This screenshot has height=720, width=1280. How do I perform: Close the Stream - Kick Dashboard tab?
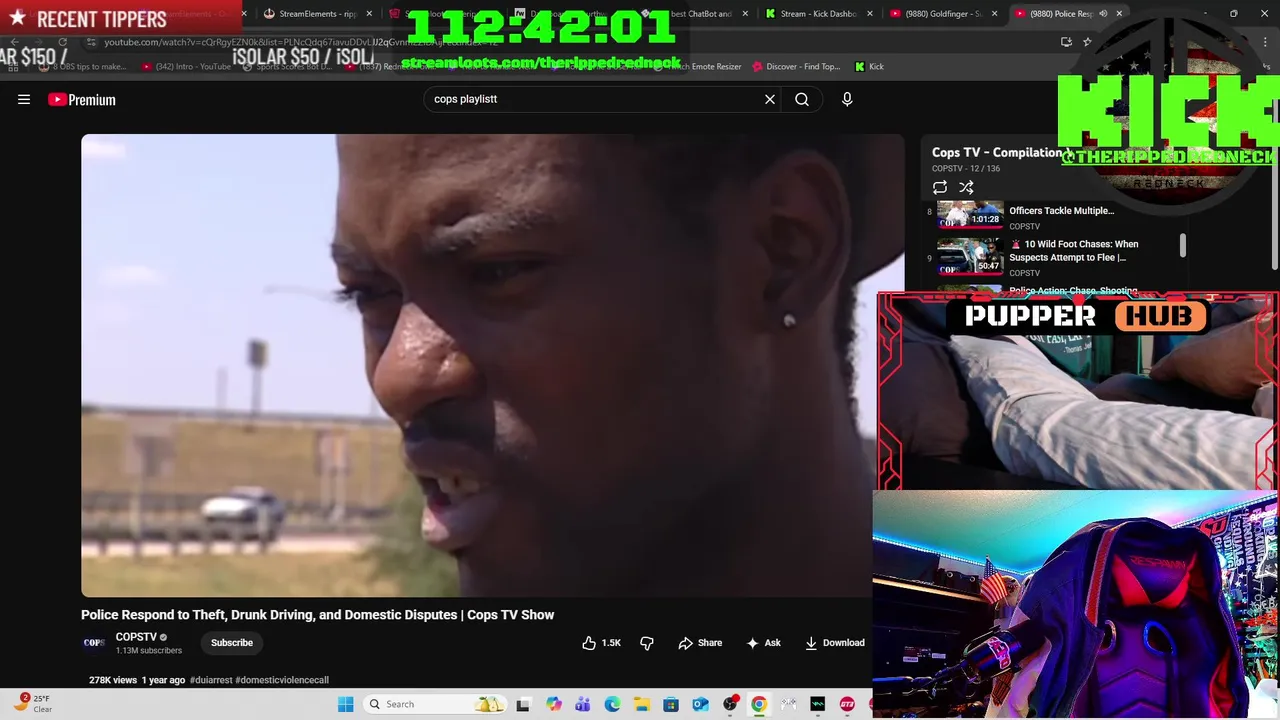(870, 13)
